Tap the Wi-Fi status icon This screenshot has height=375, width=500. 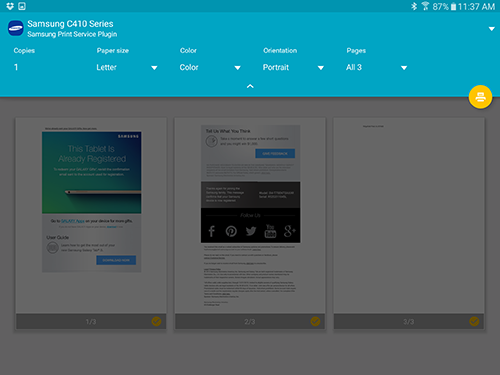pos(425,6)
